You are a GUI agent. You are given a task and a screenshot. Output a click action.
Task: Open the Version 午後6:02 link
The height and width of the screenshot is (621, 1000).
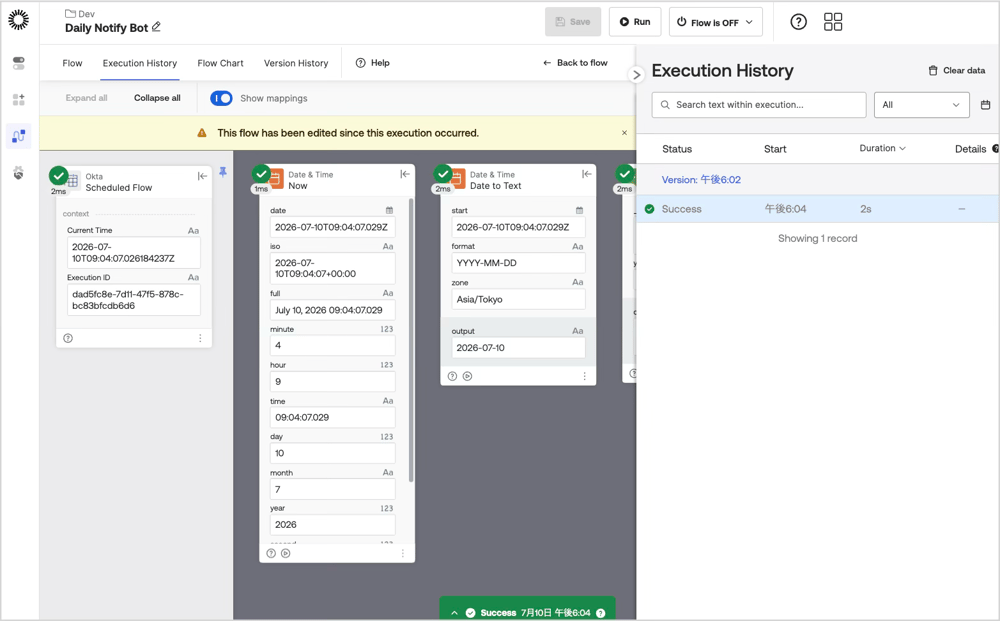(701, 180)
